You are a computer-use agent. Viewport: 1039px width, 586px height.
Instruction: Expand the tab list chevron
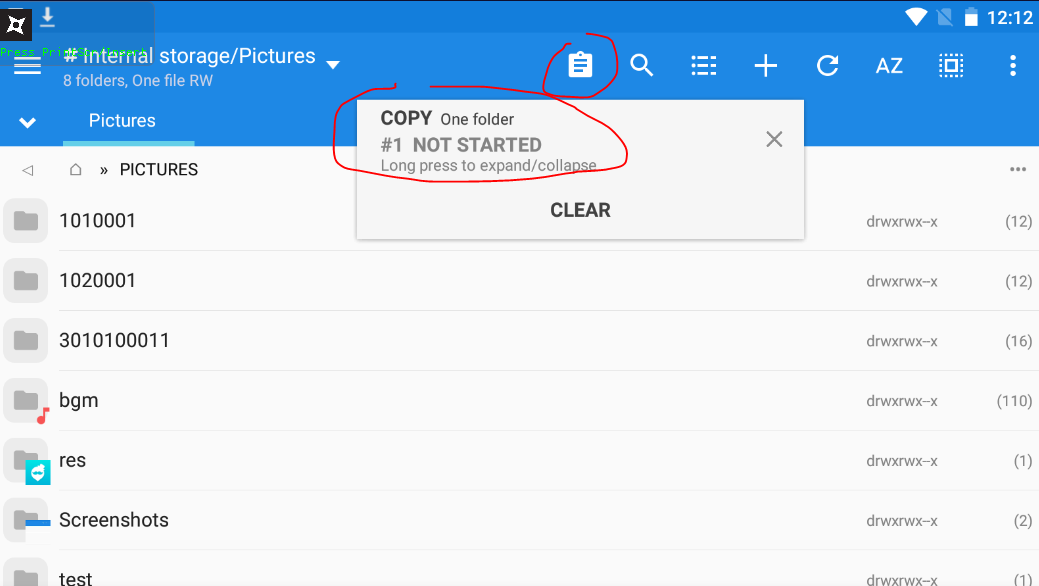(28, 122)
